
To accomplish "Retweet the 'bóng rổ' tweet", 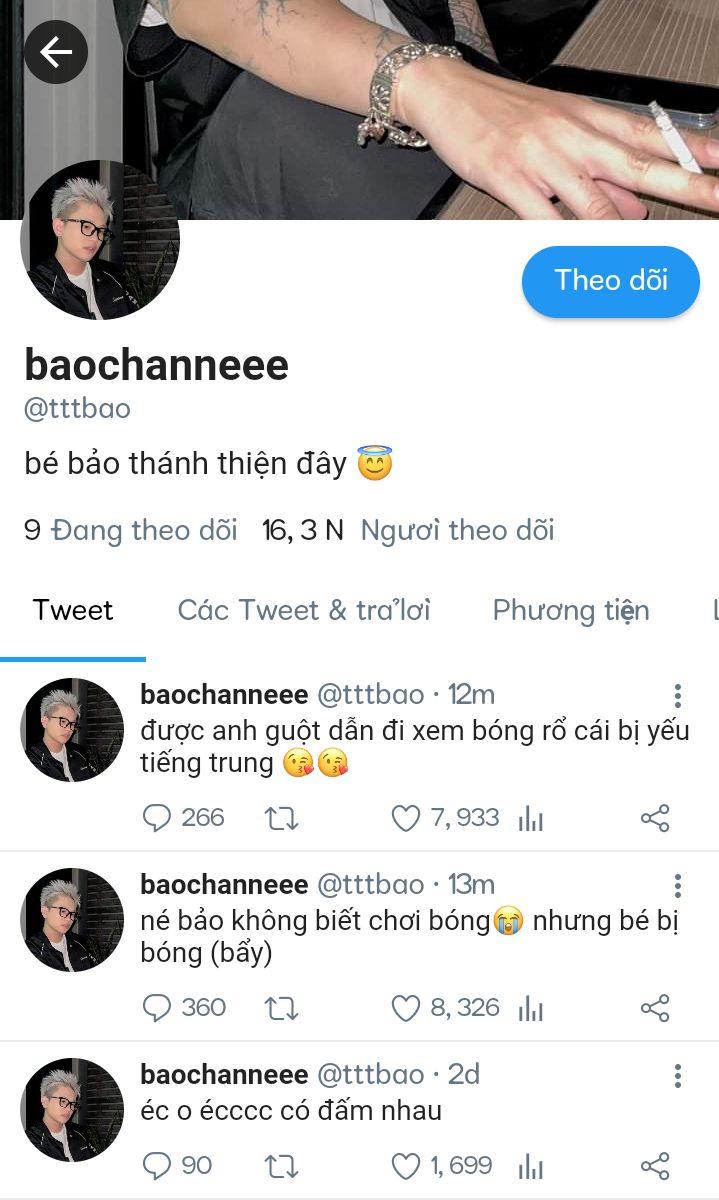I will pos(281,819).
